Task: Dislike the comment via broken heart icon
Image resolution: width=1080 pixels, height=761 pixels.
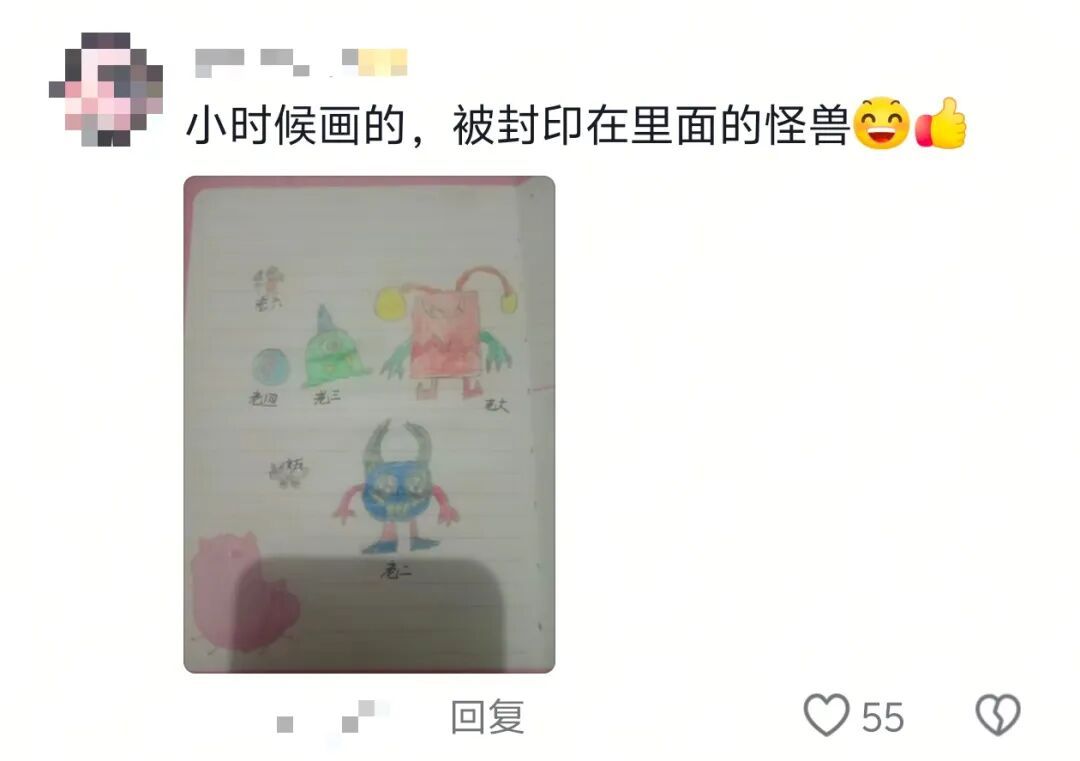Action: click(997, 714)
